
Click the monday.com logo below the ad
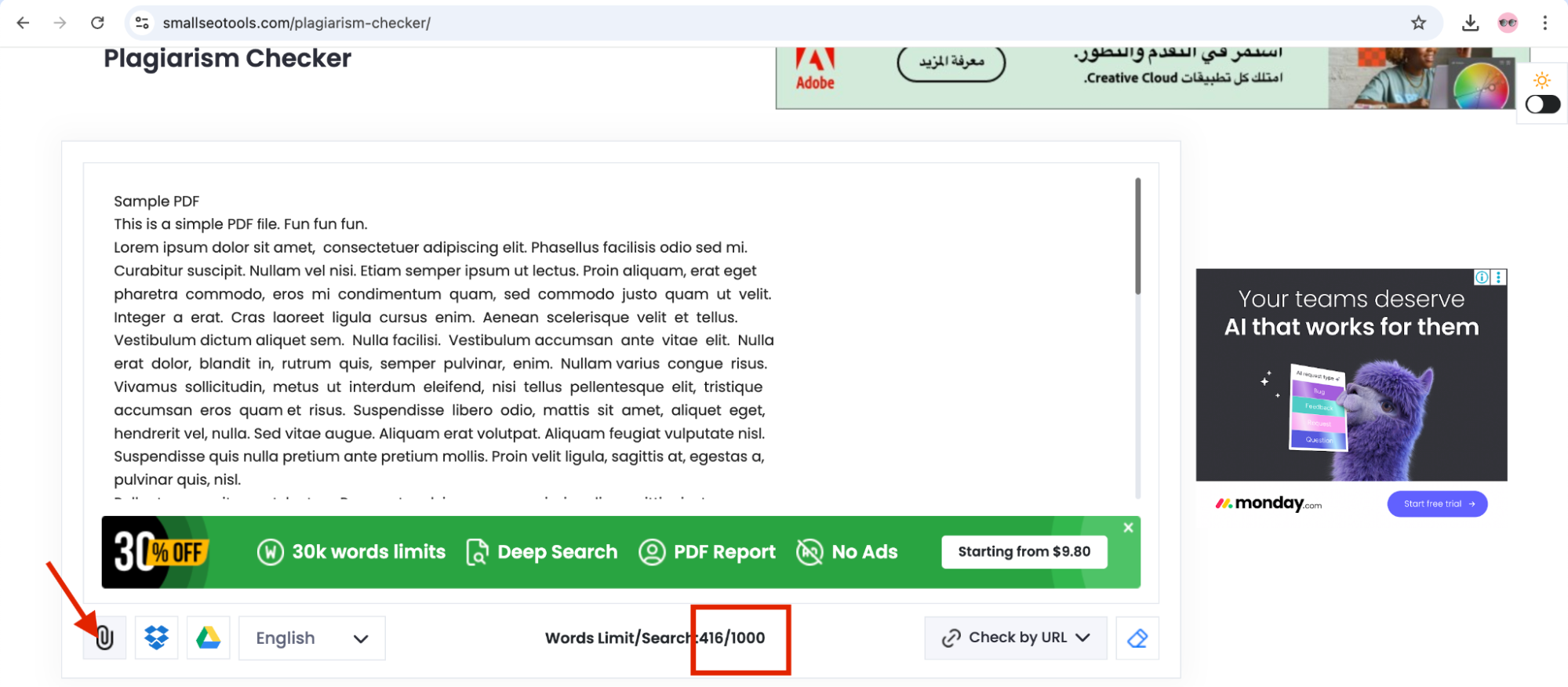[x=1268, y=503]
